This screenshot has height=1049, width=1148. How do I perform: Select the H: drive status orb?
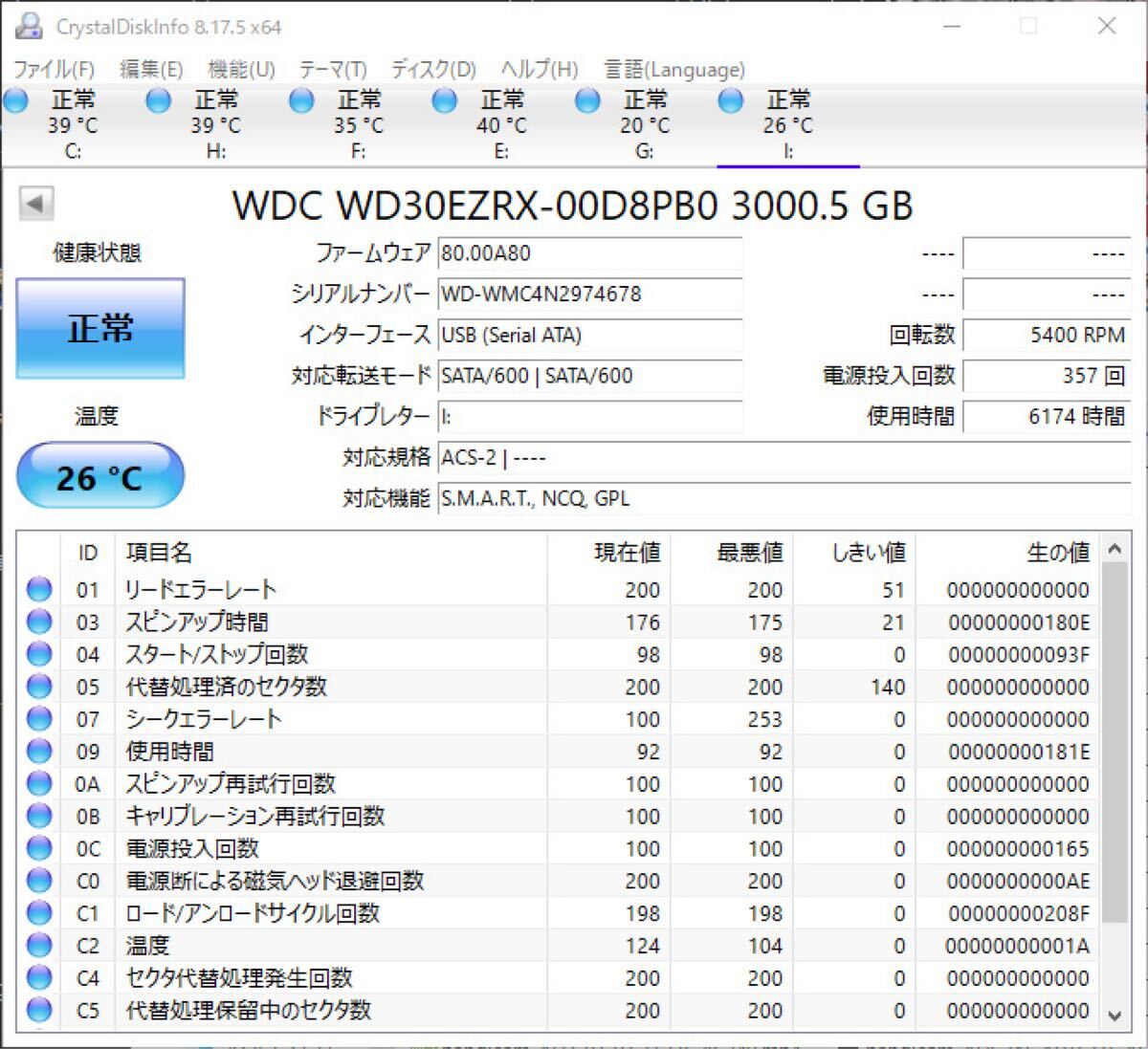(159, 100)
